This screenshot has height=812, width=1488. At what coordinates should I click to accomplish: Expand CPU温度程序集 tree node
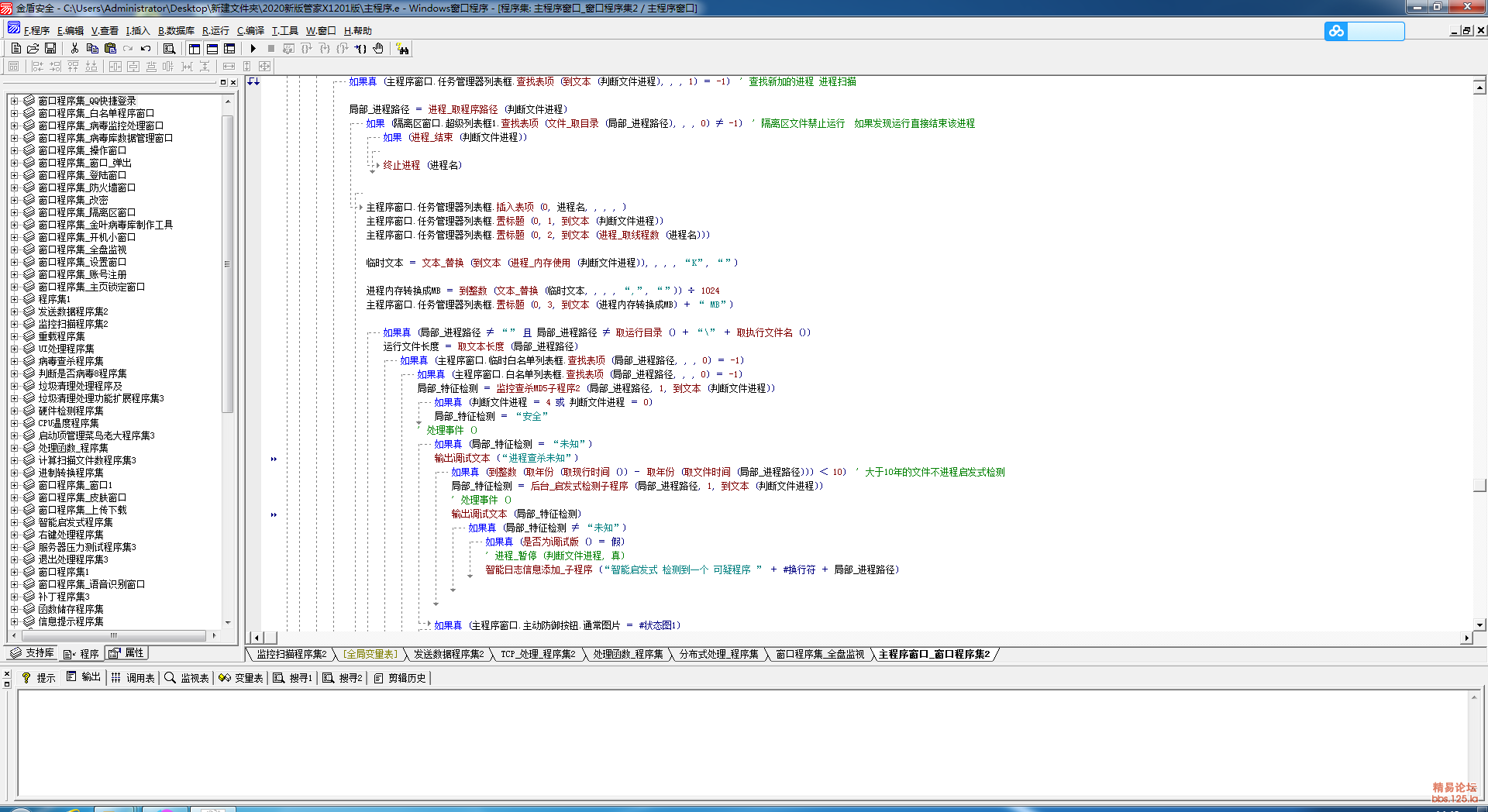pos(14,423)
